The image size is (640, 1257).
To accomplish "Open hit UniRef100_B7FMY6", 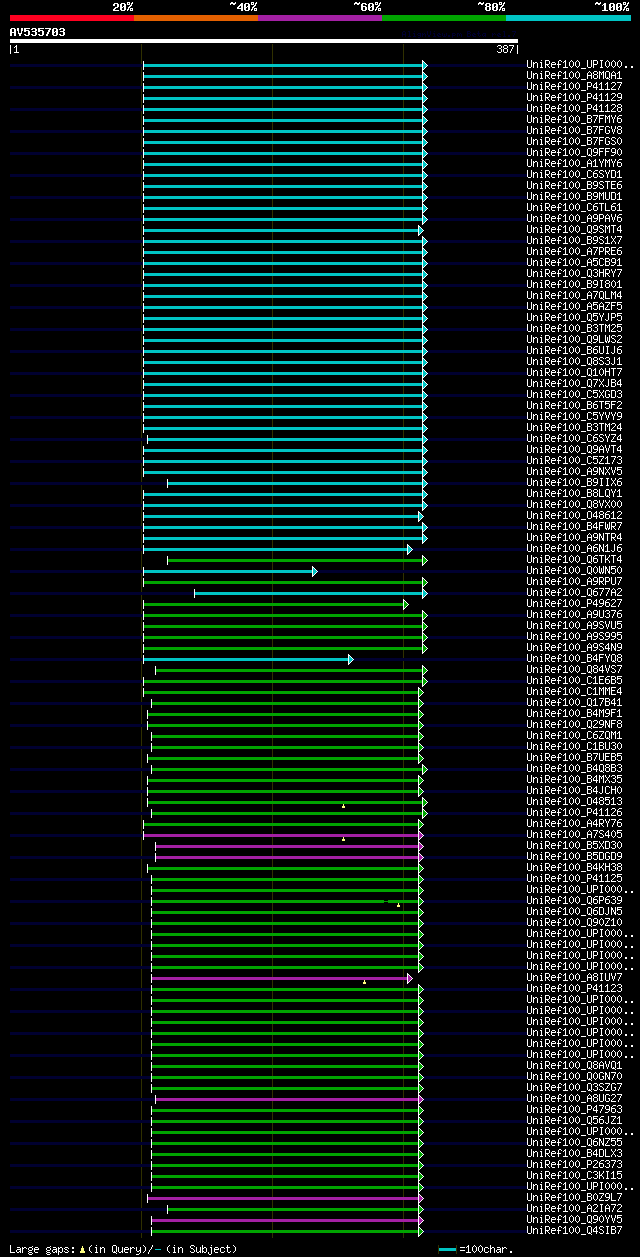I will coord(574,120).
